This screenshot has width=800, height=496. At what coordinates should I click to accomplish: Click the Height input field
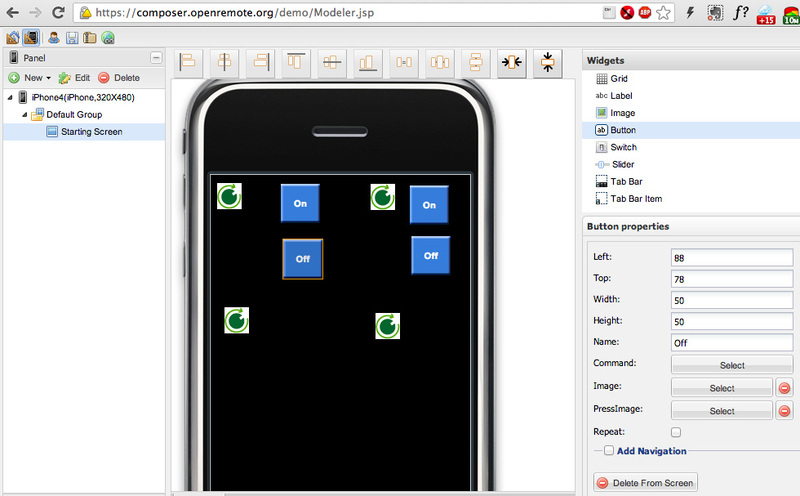tap(732, 322)
